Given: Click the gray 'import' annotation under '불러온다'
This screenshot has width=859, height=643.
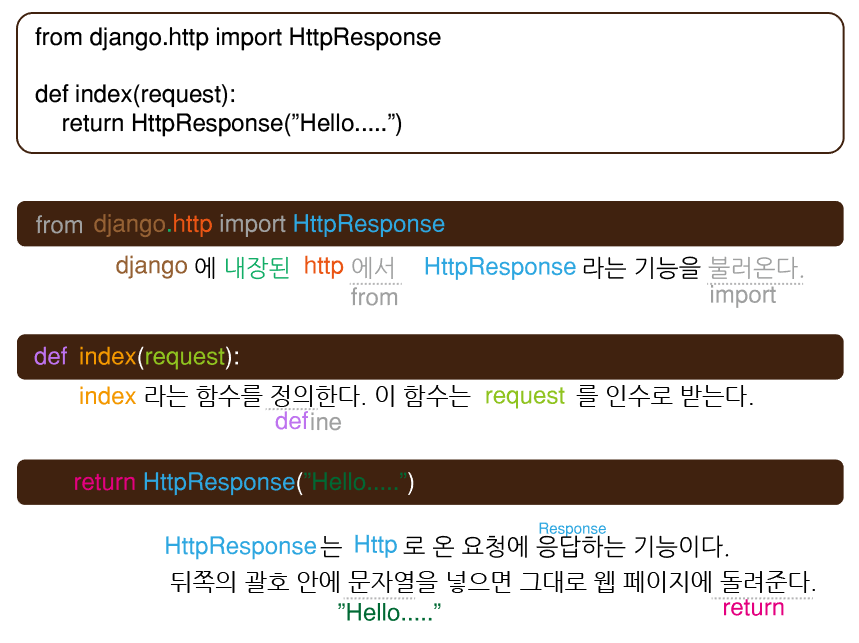Looking at the screenshot, I should 743,296.
